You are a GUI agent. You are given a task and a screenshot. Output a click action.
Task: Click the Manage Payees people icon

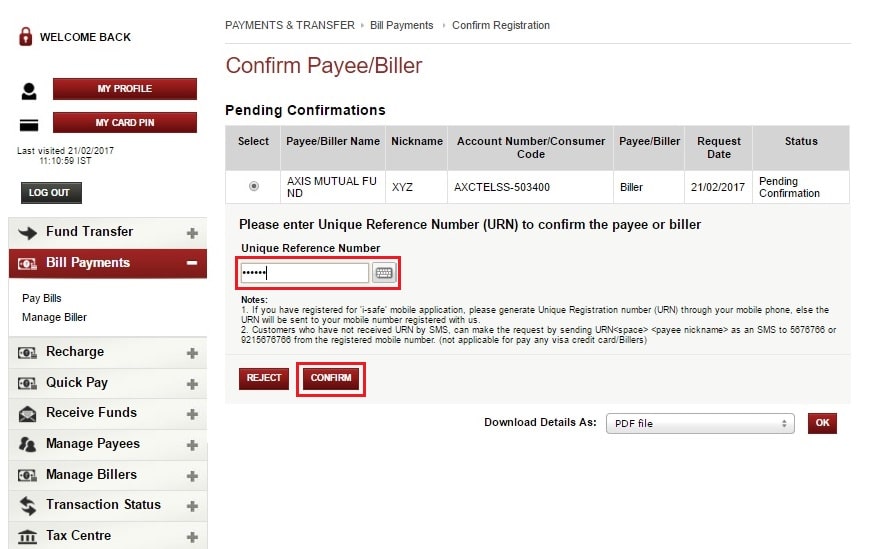(x=28, y=444)
